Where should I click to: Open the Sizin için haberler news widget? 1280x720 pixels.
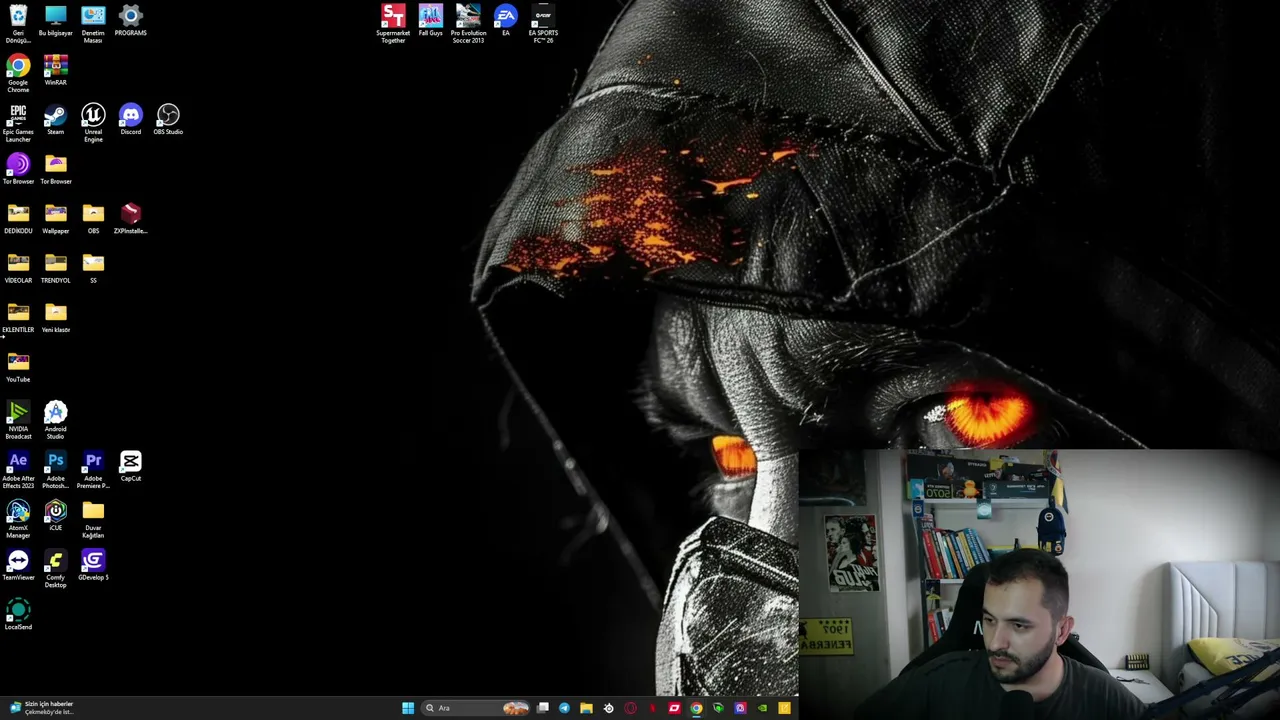pyautogui.click(x=40, y=708)
